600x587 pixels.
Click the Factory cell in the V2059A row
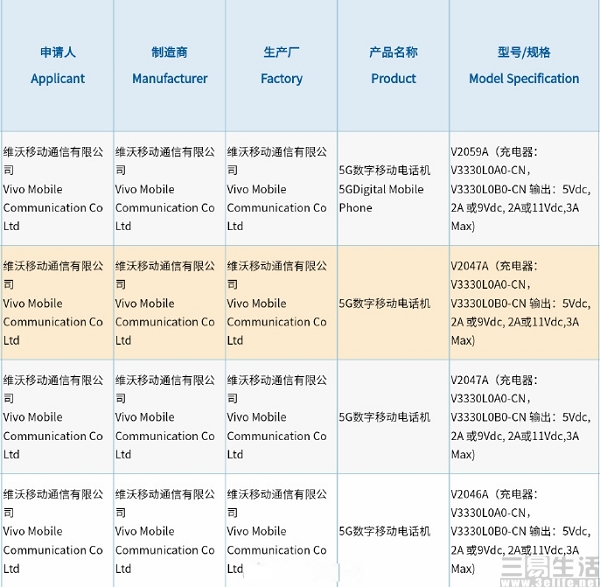[x=280, y=189]
